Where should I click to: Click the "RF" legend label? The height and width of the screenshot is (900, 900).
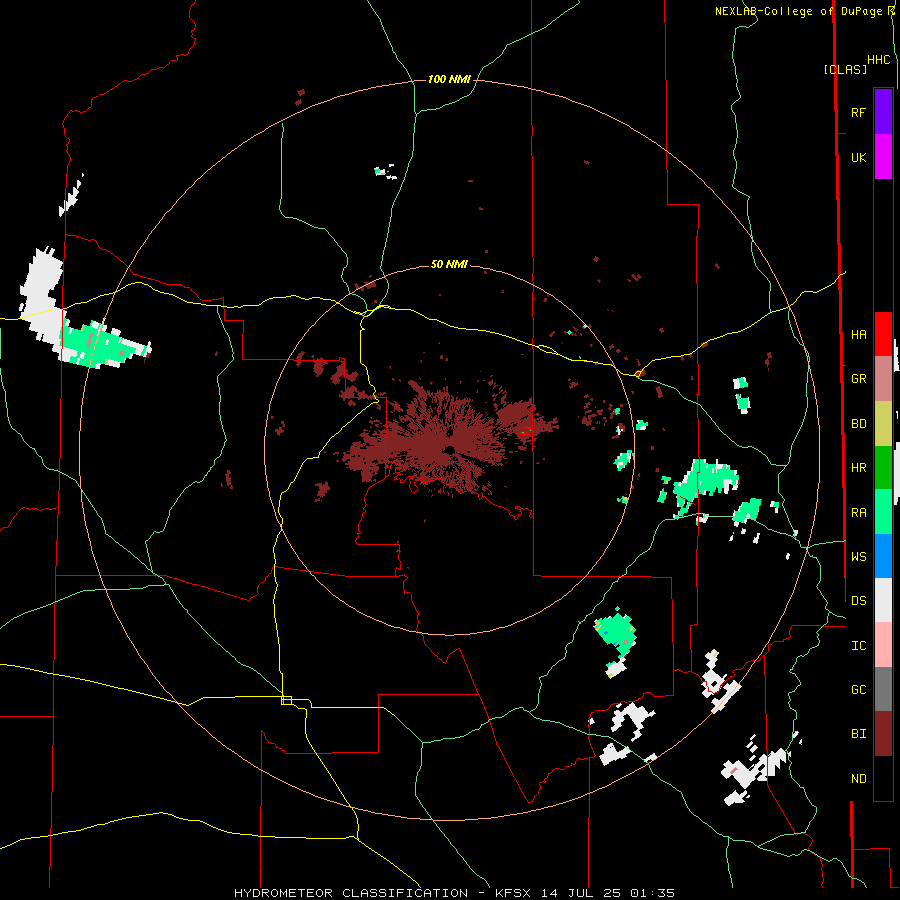pos(858,112)
